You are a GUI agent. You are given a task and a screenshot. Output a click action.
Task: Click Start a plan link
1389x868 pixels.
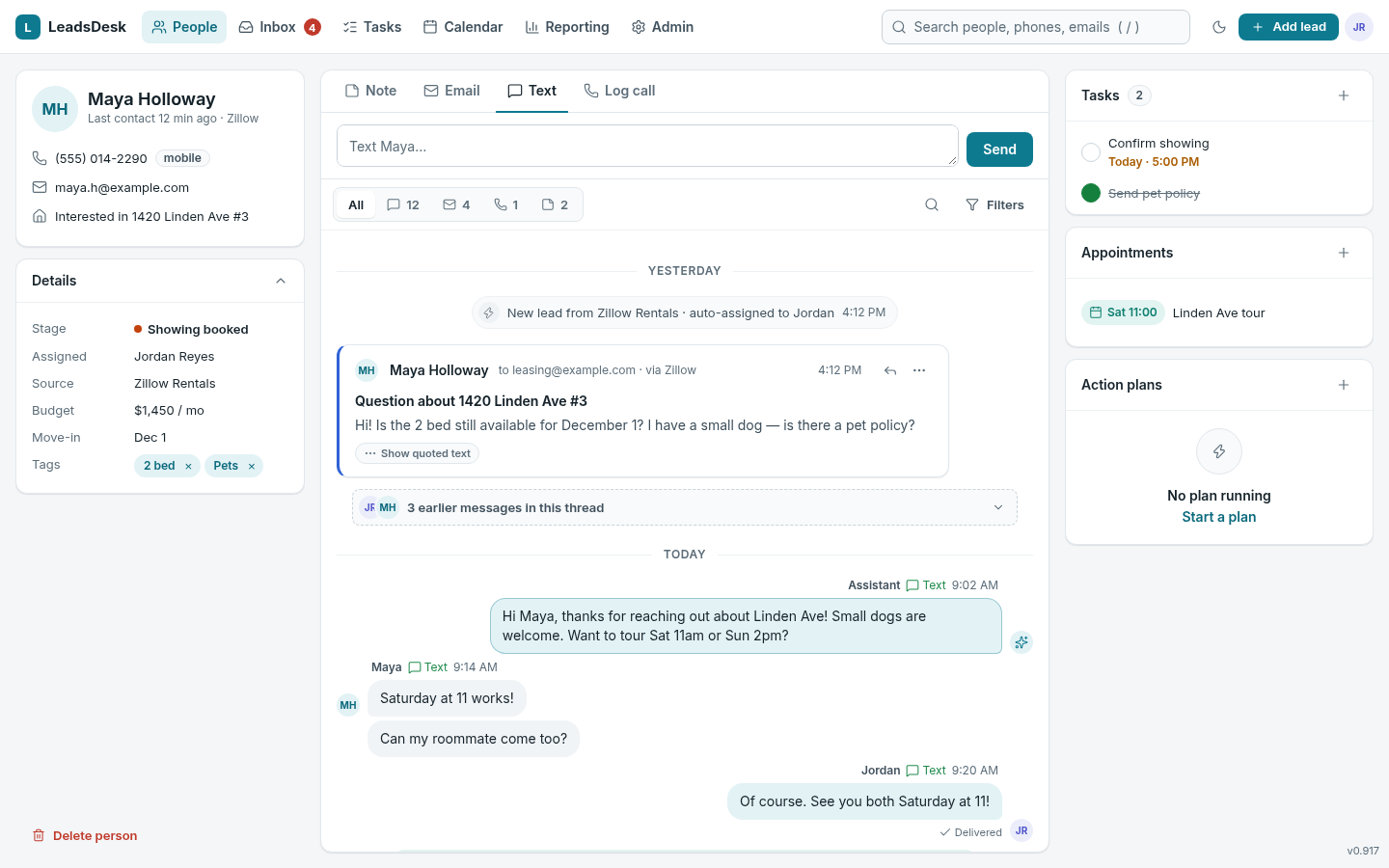point(1219,517)
